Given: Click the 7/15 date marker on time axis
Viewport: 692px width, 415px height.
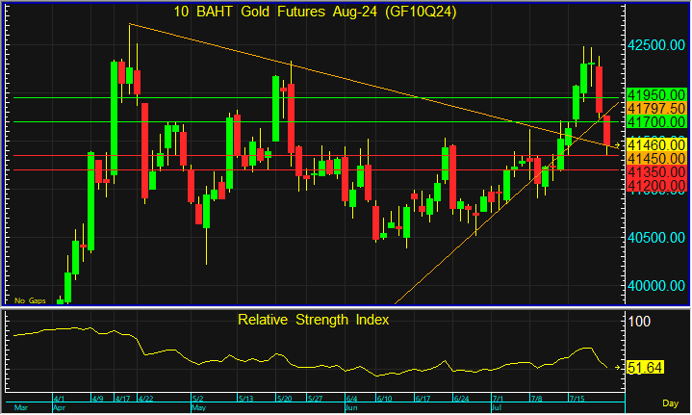Looking at the screenshot, I should click(577, 398).
